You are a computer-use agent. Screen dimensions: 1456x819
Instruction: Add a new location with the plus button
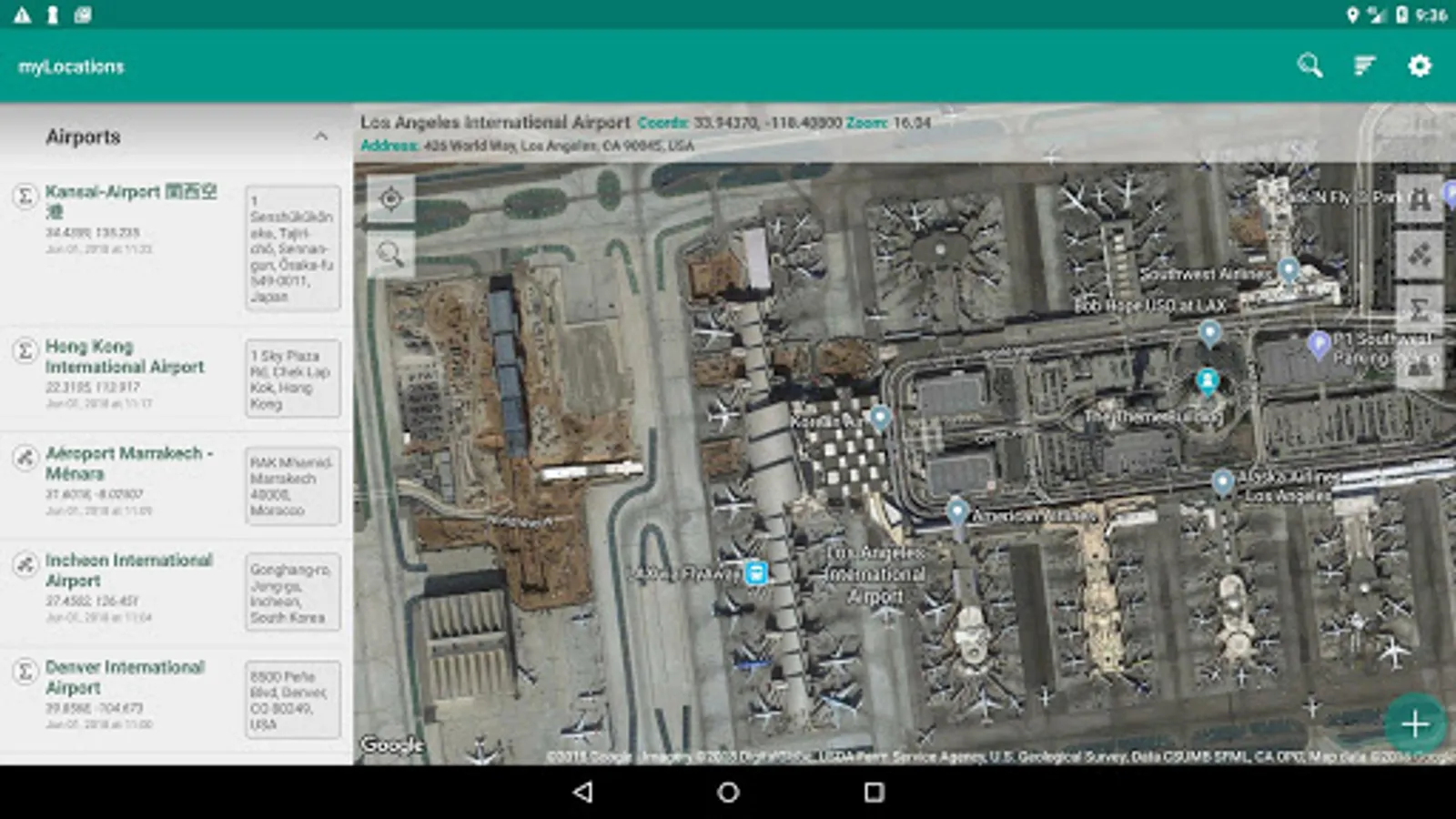[x=1415, y=724]
